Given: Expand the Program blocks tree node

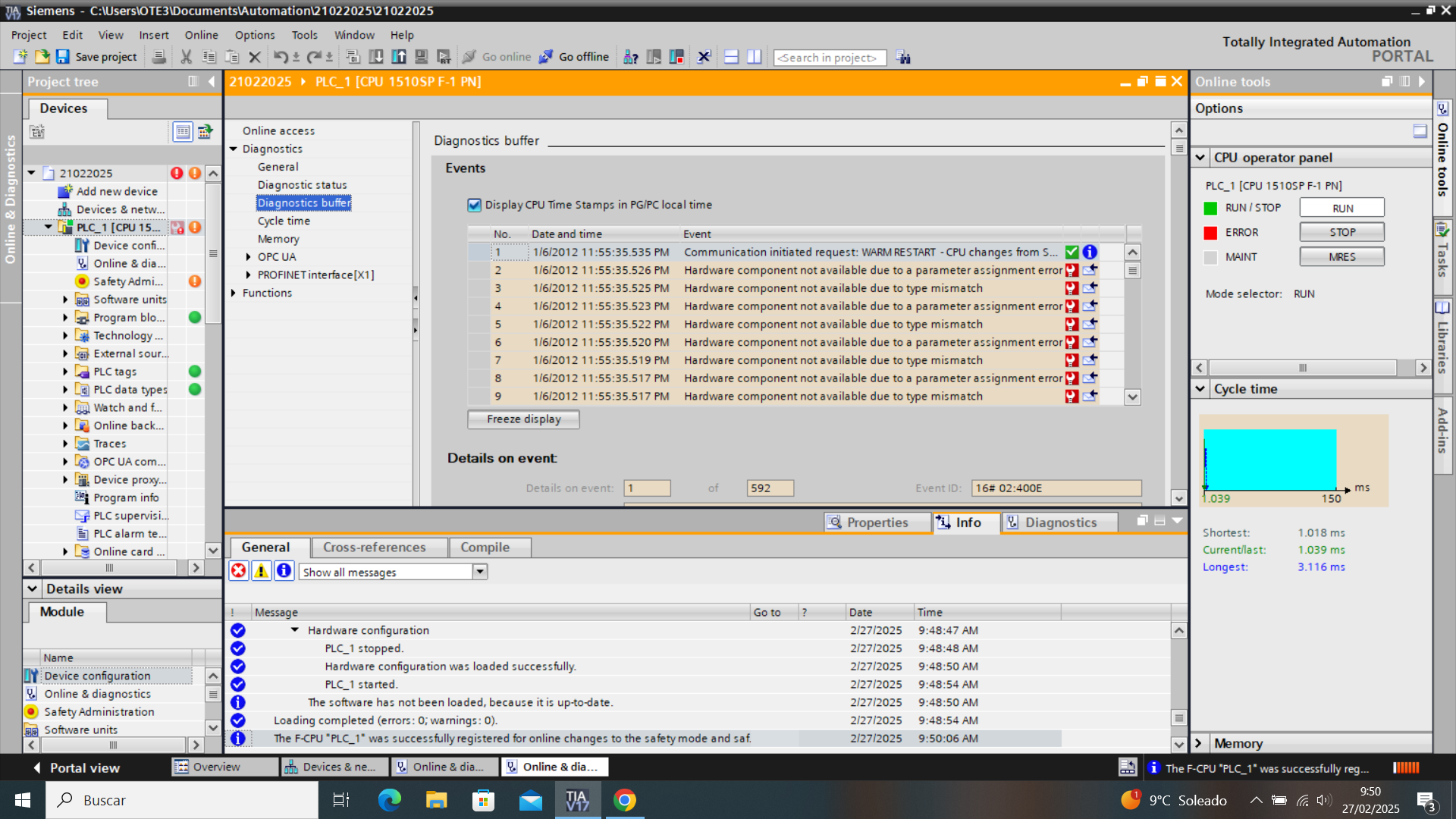Looking at the screenshot, I should pos(65,318).
